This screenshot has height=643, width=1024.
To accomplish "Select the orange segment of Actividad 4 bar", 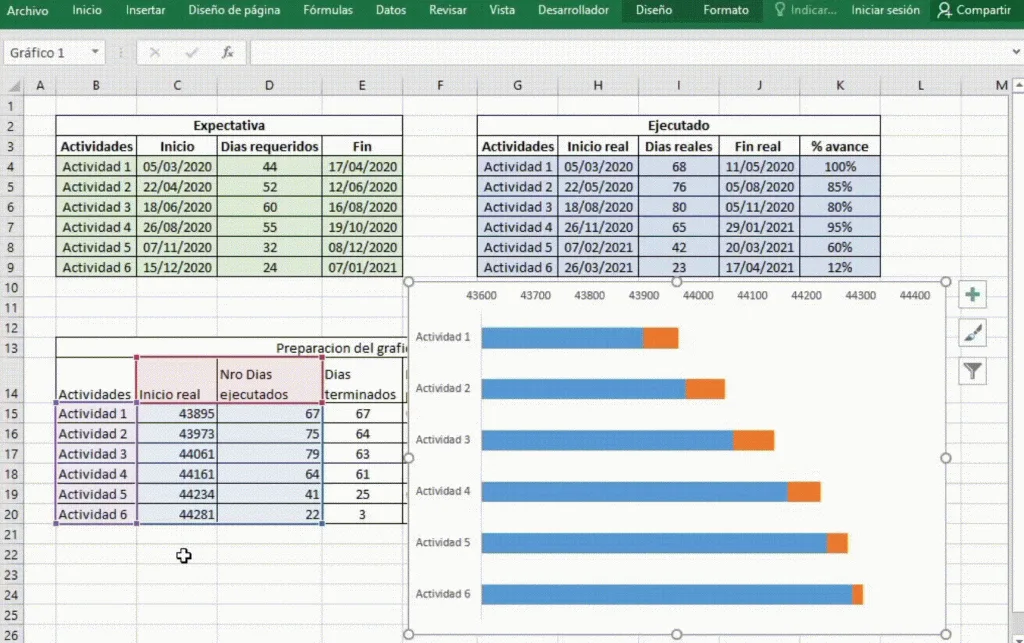I will 804,492.
